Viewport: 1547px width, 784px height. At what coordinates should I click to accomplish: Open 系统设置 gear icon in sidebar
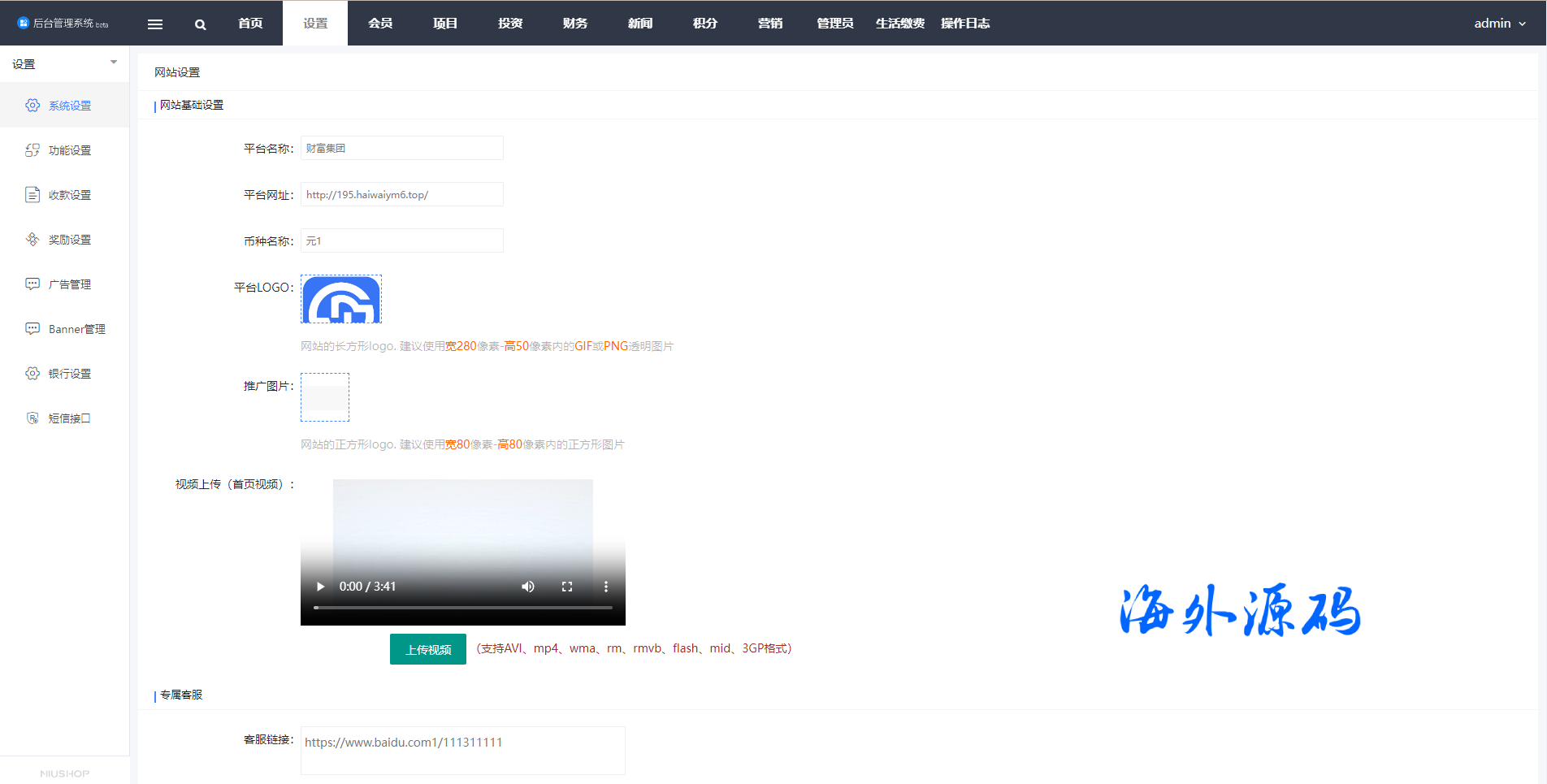[x=32, y=106]
